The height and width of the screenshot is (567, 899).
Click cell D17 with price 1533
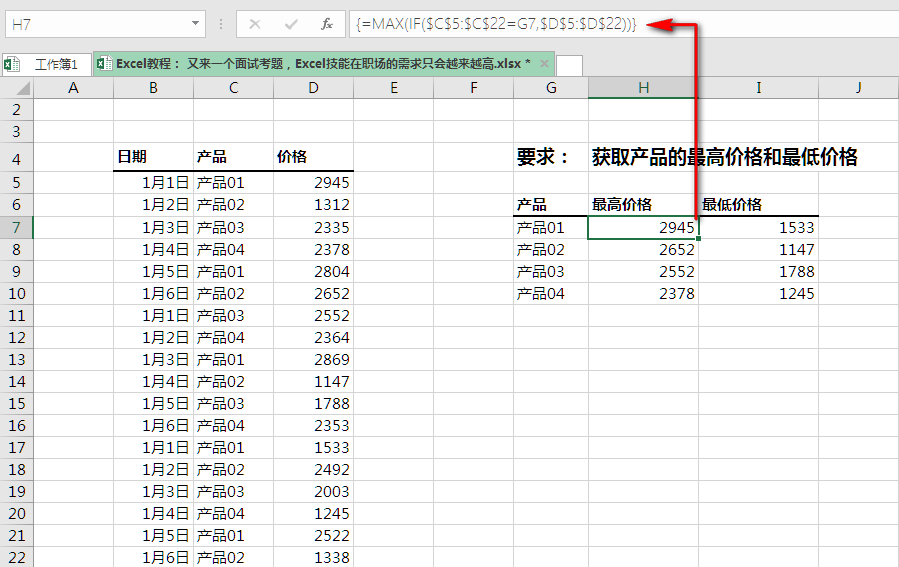click(314, 447)
